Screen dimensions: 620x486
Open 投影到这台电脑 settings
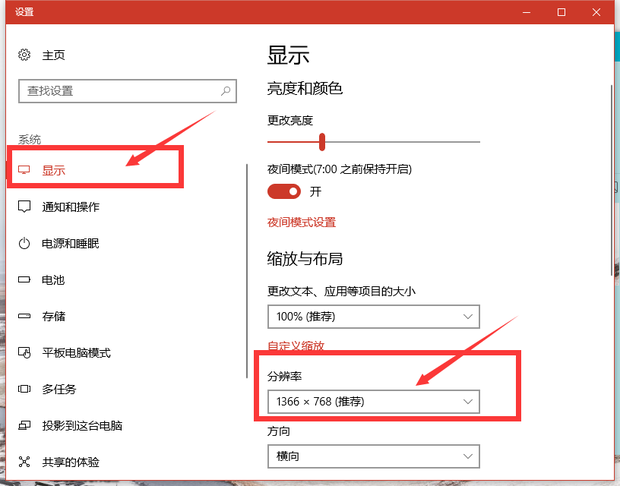tap(82, 425)
